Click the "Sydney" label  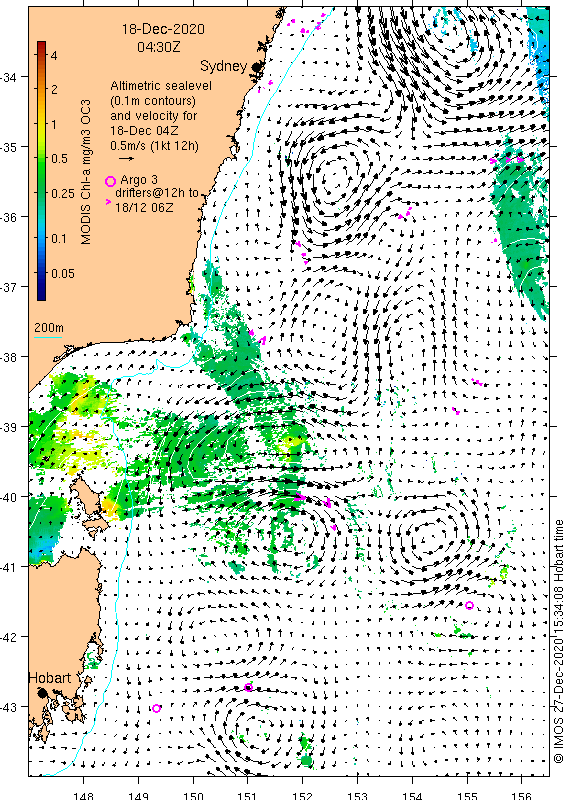pyautogui.click(x=223, y=66)
